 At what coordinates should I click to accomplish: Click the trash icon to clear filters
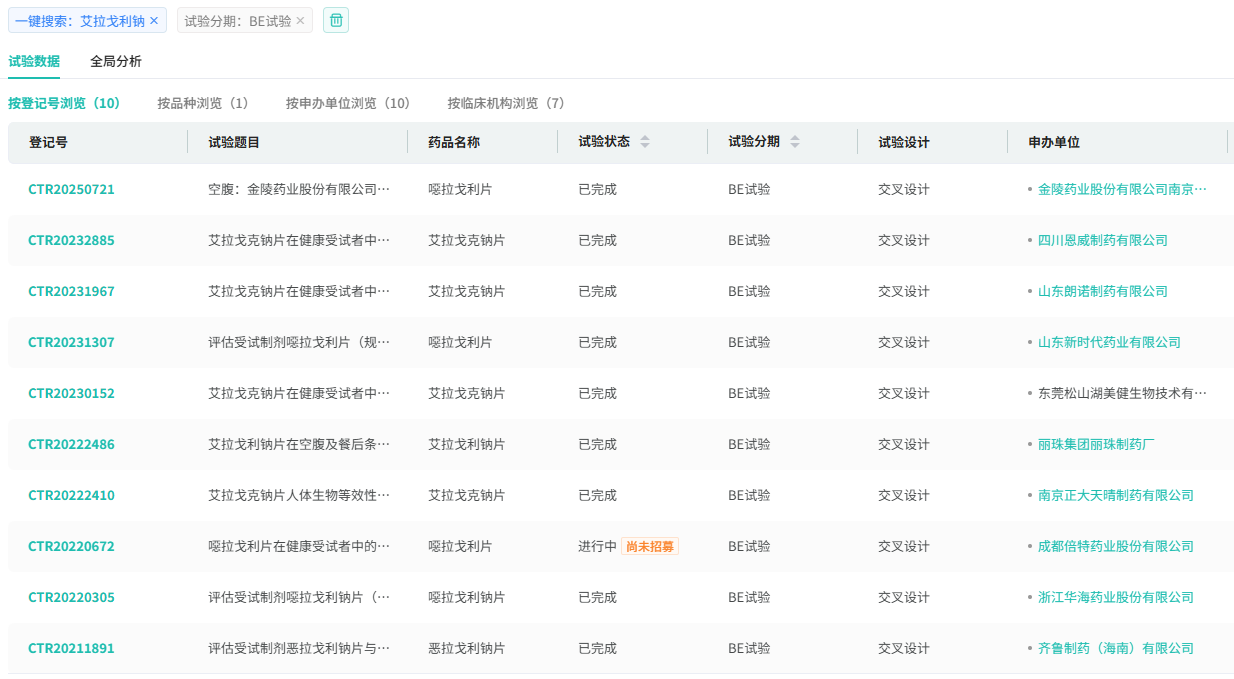tap(336, 20)
